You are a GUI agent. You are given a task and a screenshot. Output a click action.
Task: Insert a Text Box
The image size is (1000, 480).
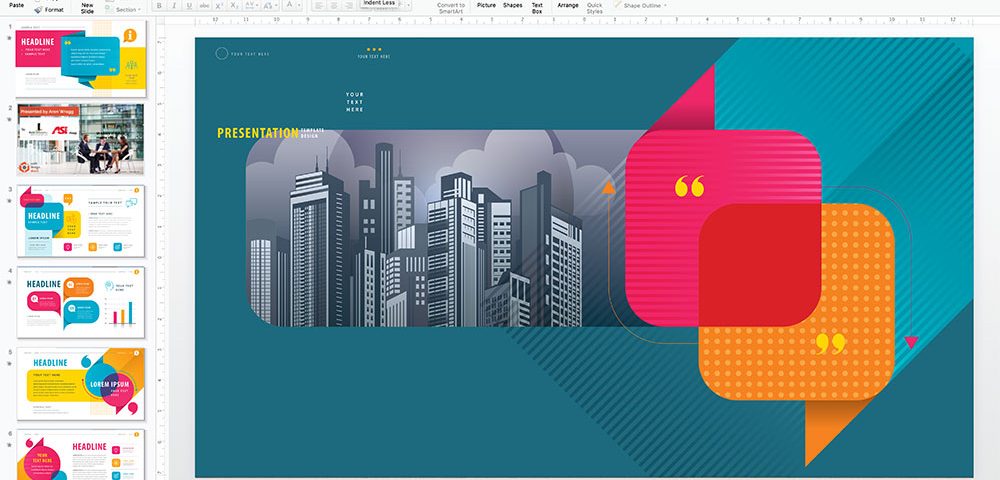tap(537, 7)
